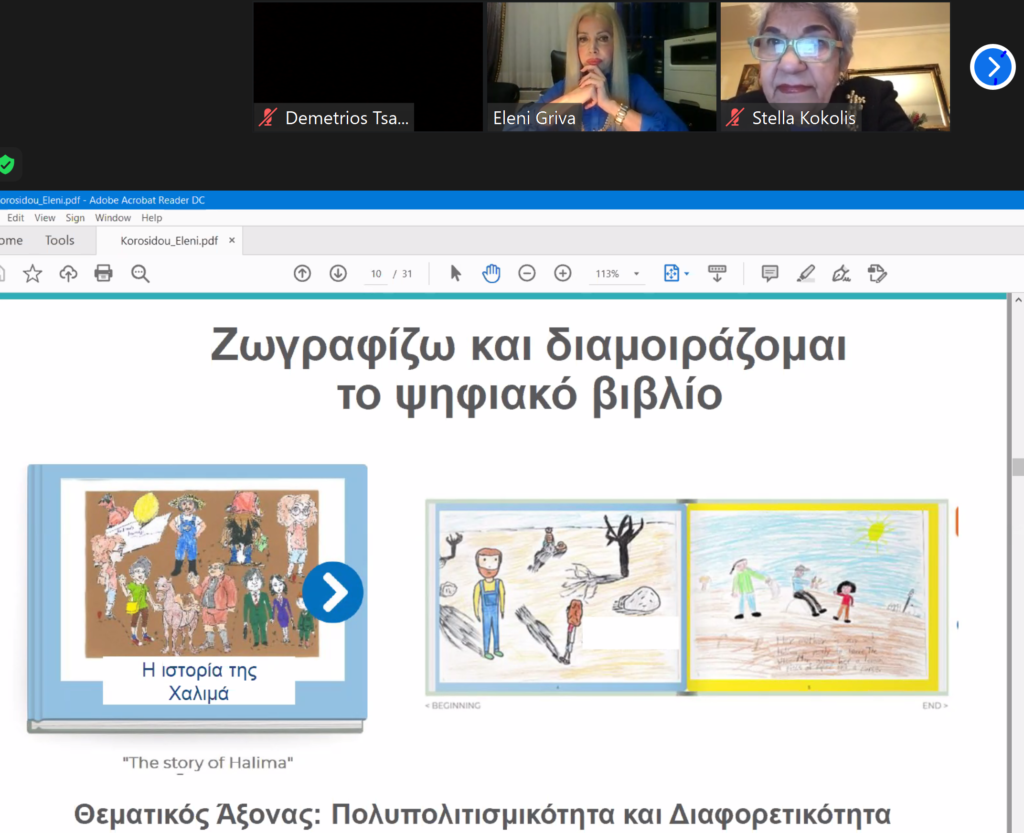Viewport: 1024px width, 833px height.
Task: Choose the arrow selection tool
Action: coord(456,273)
